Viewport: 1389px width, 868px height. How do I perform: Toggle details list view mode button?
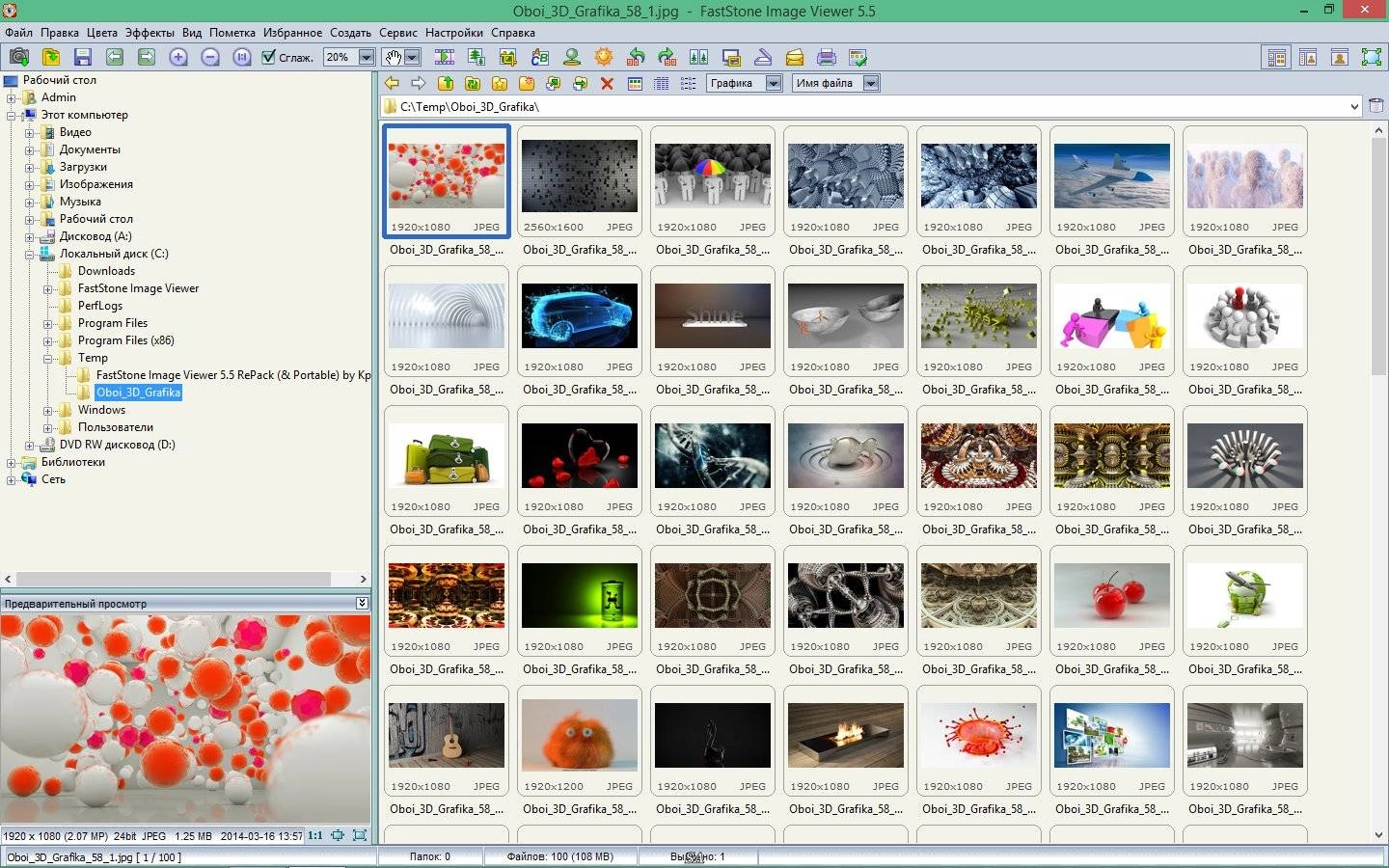pyautogui.click(x=662, y=84)
